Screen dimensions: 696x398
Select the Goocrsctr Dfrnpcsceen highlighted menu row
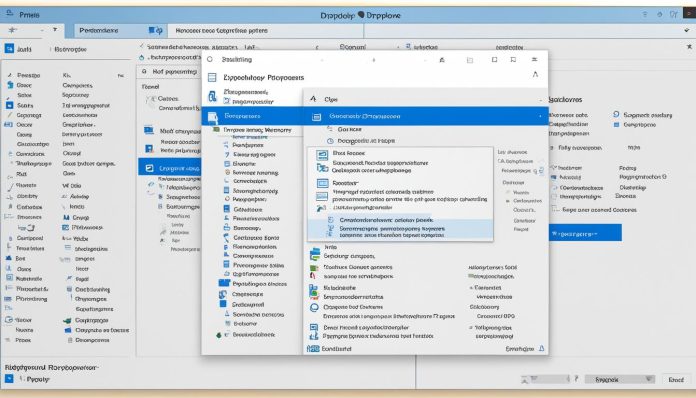tap(426, 116)
